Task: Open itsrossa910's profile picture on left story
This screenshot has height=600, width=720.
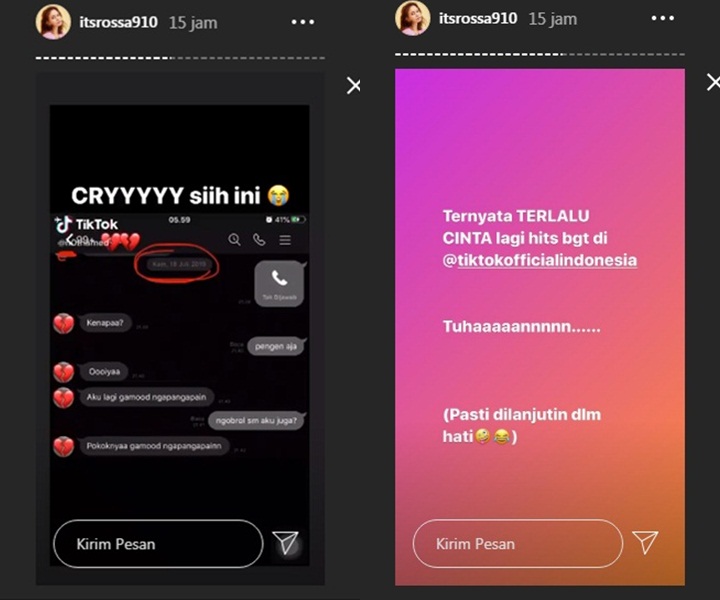Action: [x=53, y=22]
